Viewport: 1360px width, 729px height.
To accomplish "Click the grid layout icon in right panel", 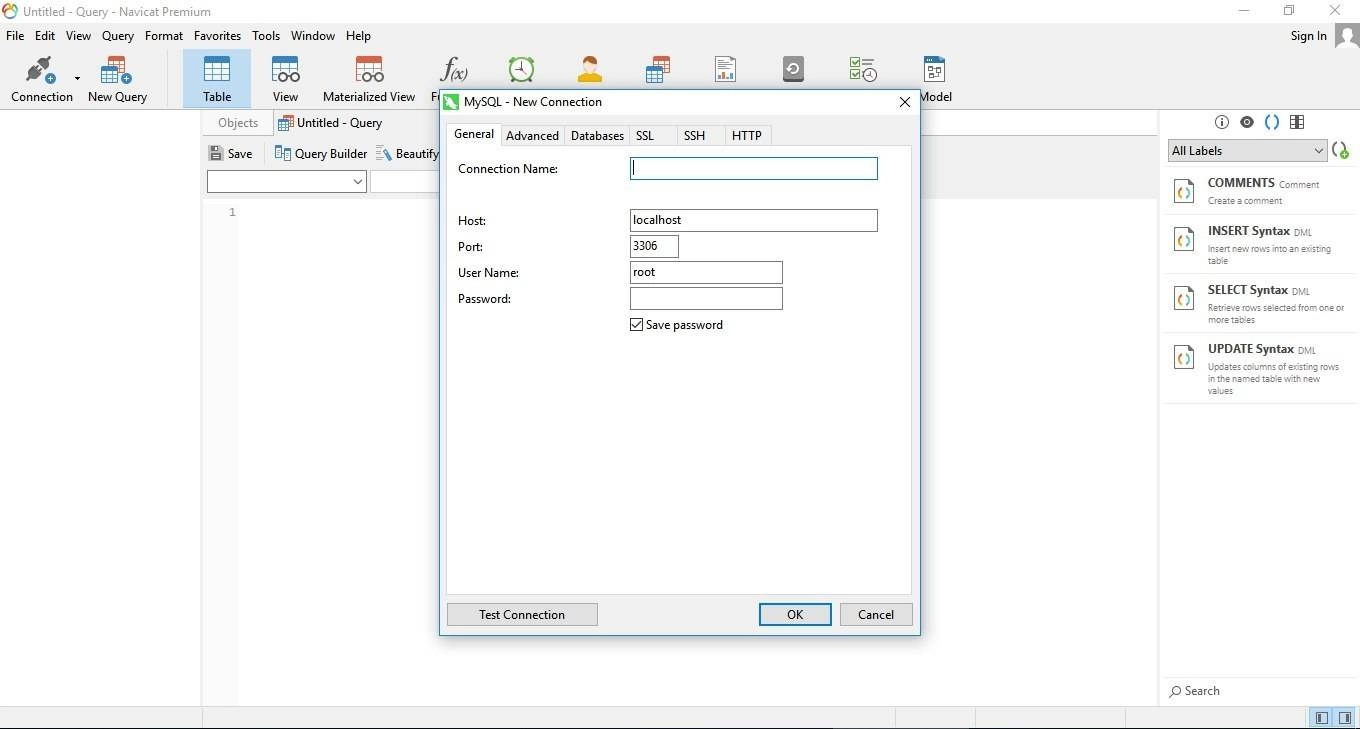I will tap(1297, 122).
